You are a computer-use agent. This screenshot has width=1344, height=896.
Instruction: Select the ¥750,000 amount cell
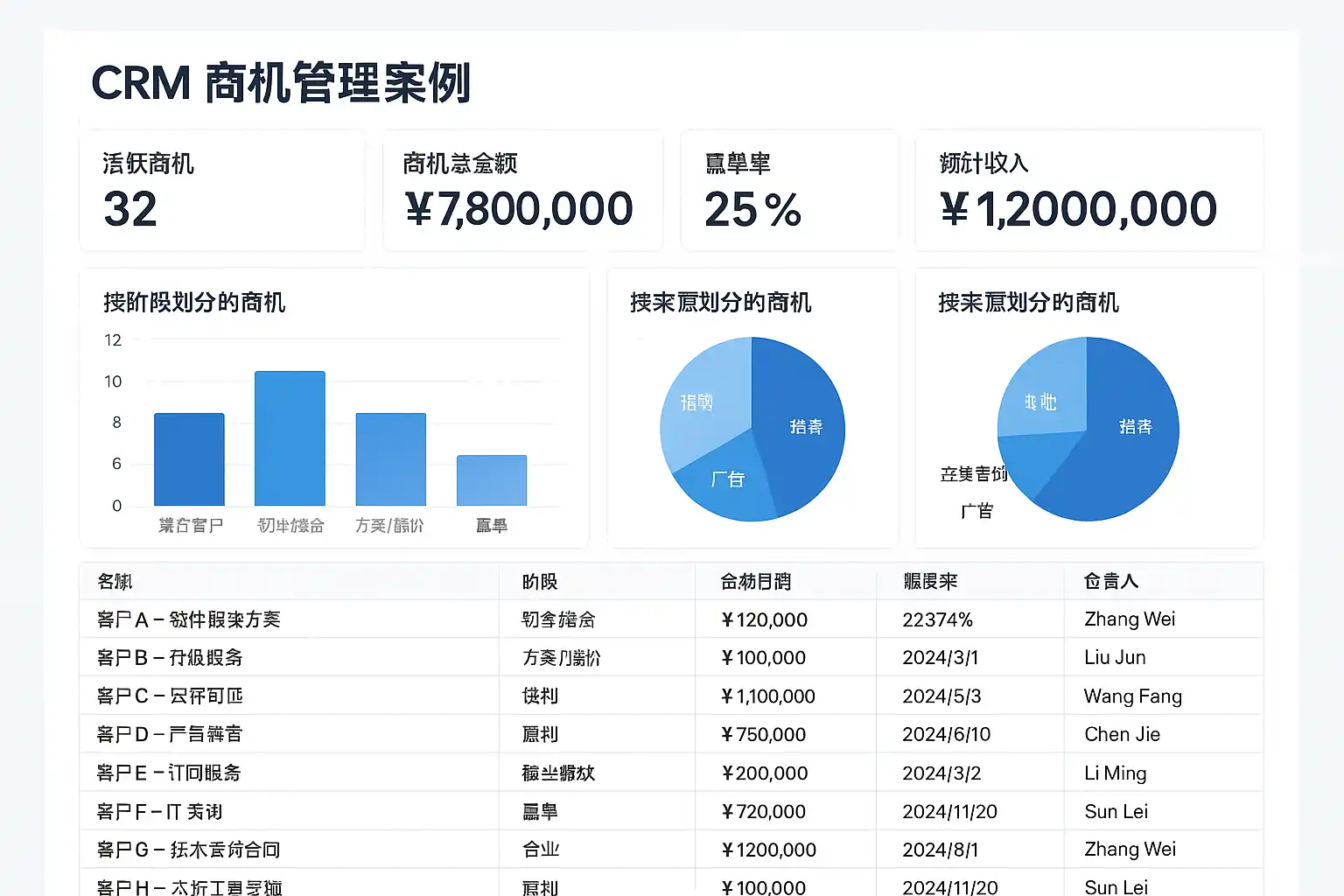click(763, 735)
